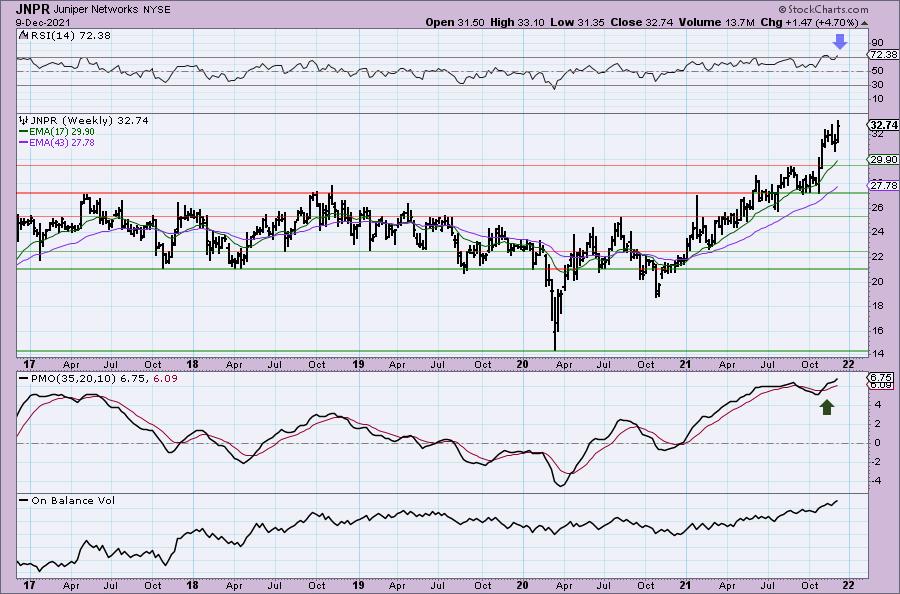Click the Juniper Networks company name

(x=96, y=9)
